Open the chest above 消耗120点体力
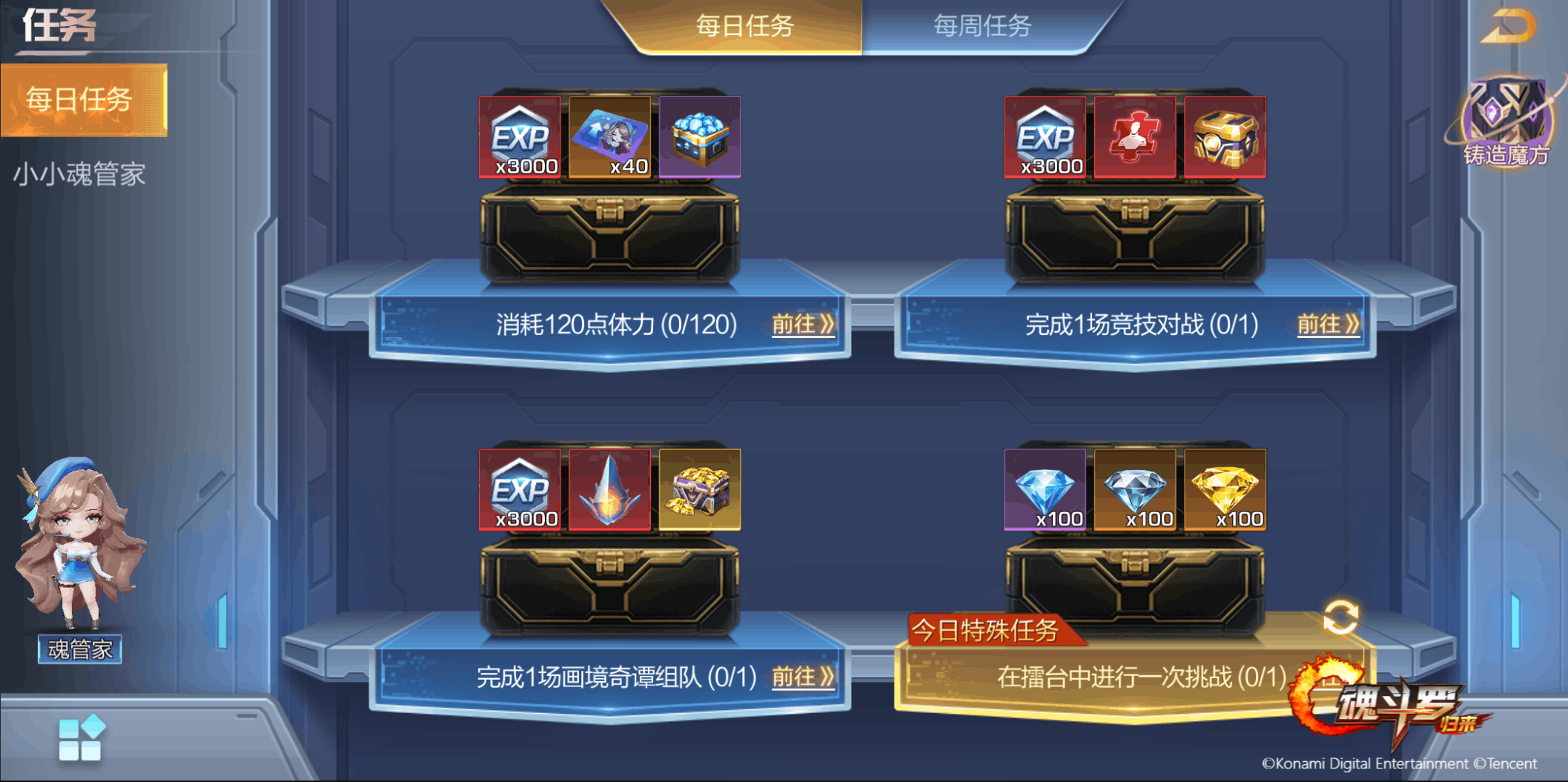This screenshot has width=1568, height=782. pos(609,233)
